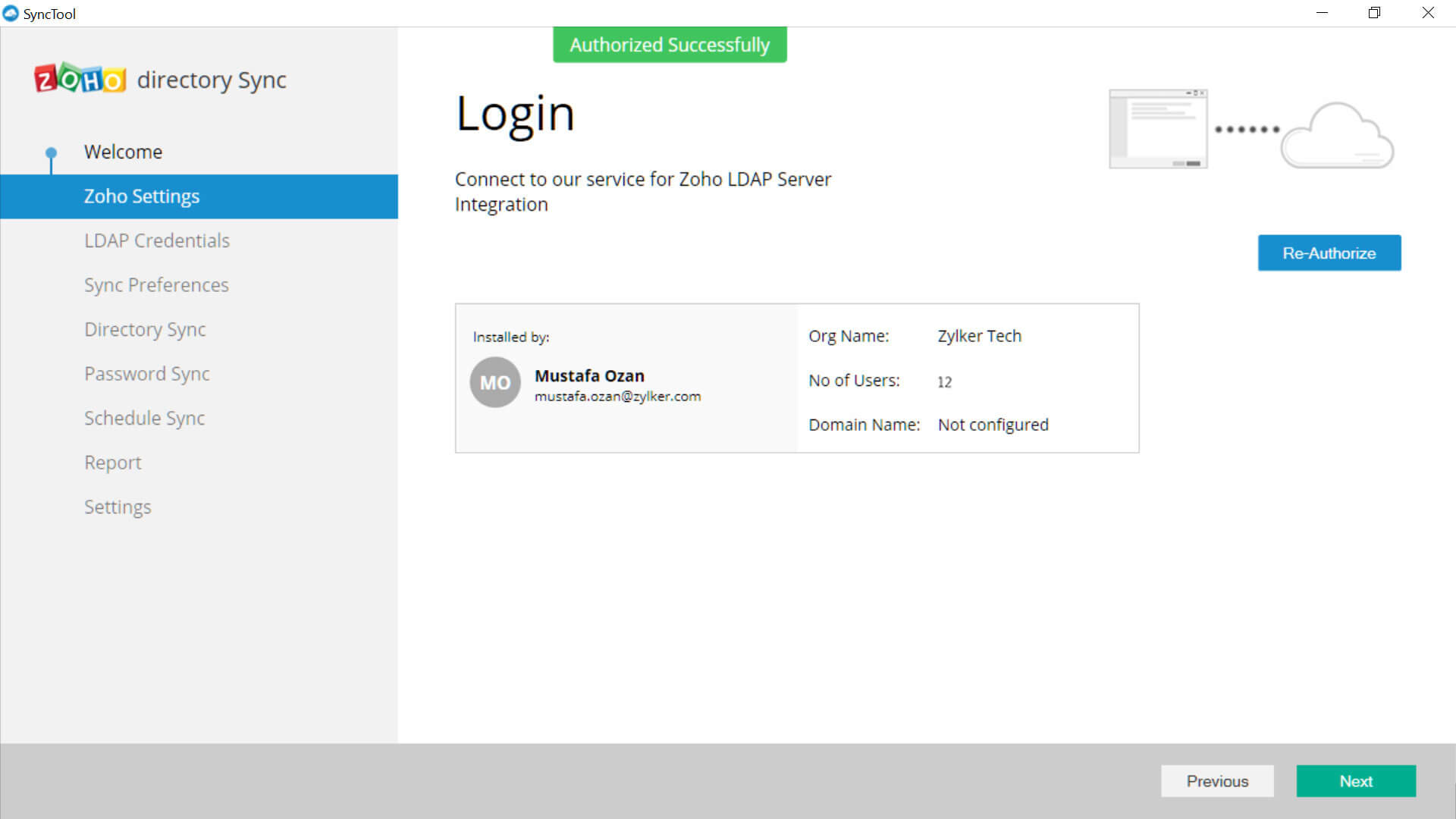The height and width of the screenshot is (819, 1456).
Task: Click the Authorized Successfully banner
Action: coord(669,45)
